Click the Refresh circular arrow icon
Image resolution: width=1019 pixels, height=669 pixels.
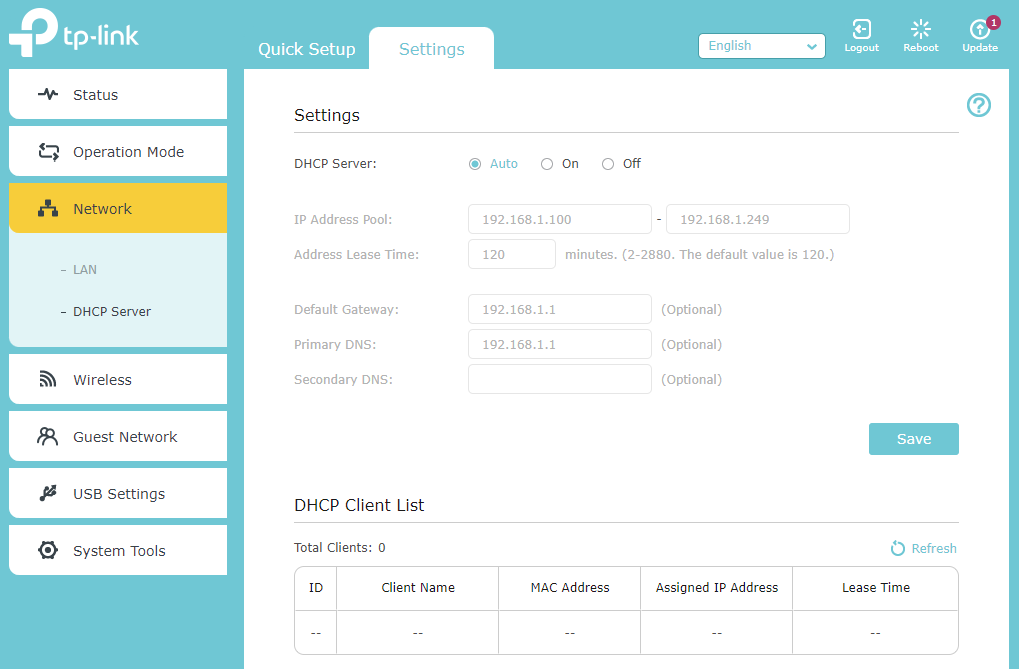[x=897, y=549]
